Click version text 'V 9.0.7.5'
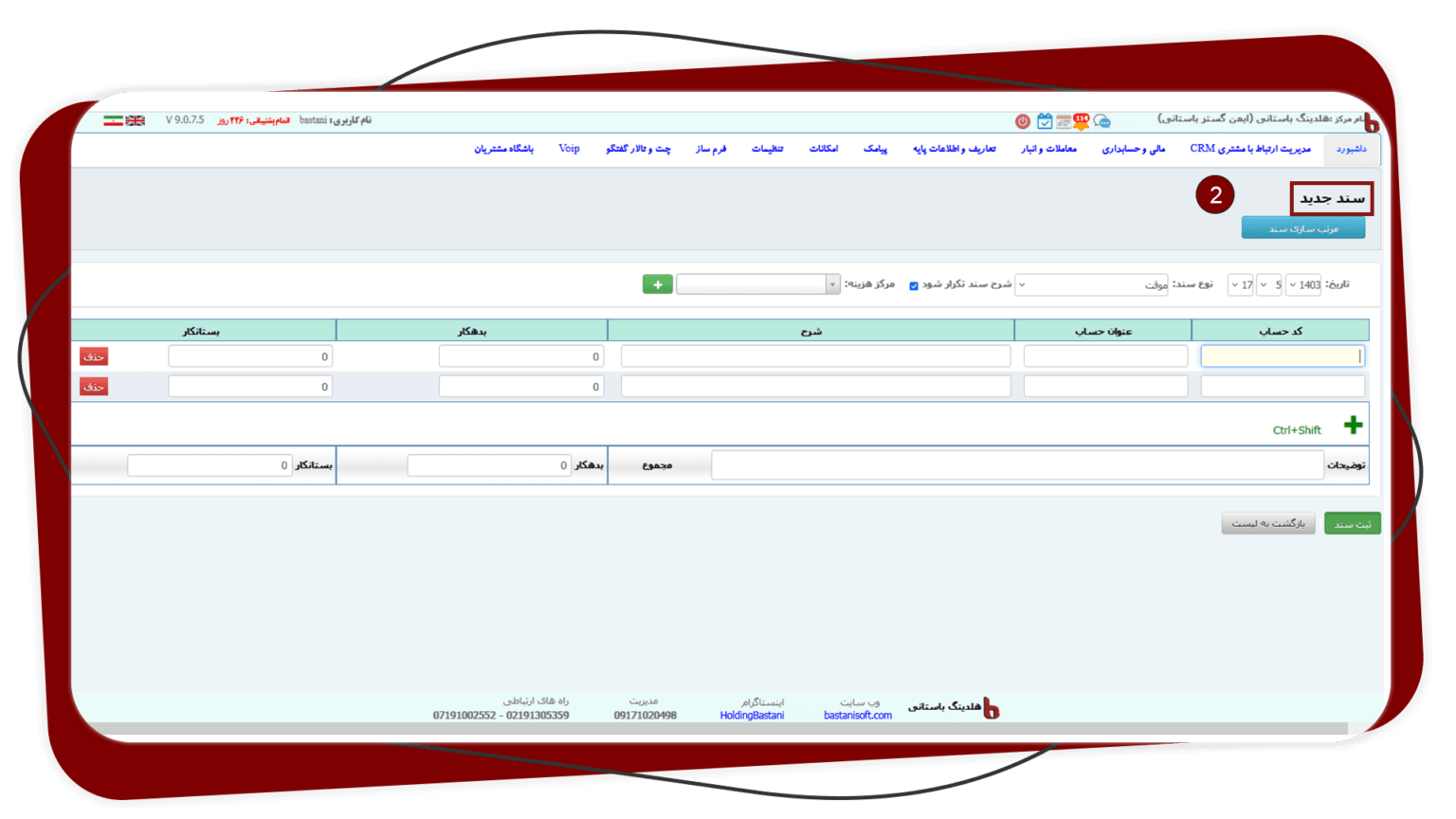The width and height of the screenshot is (1456, 819). pos(185,120)
